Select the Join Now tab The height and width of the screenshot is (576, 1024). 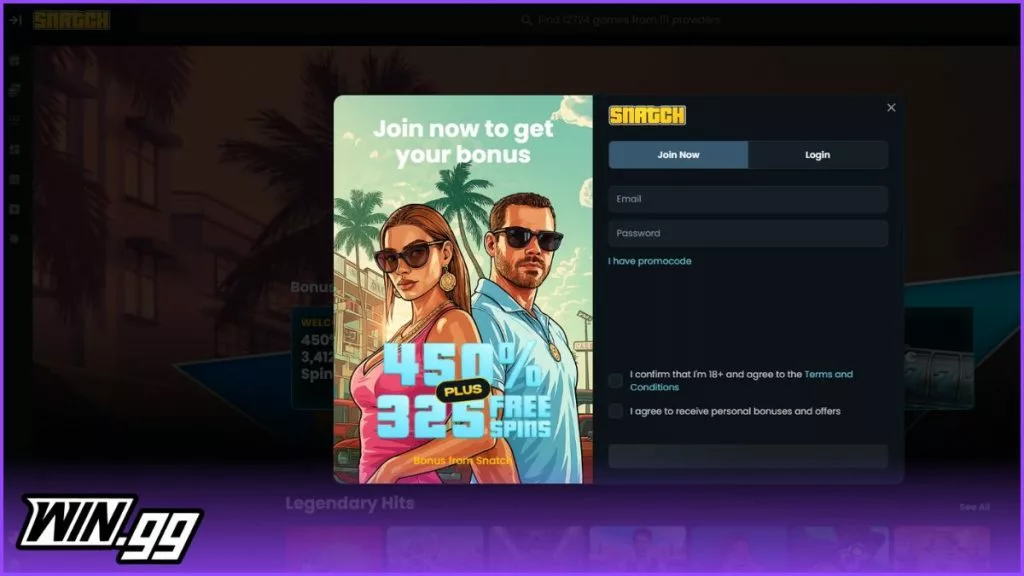coord(678,155)
